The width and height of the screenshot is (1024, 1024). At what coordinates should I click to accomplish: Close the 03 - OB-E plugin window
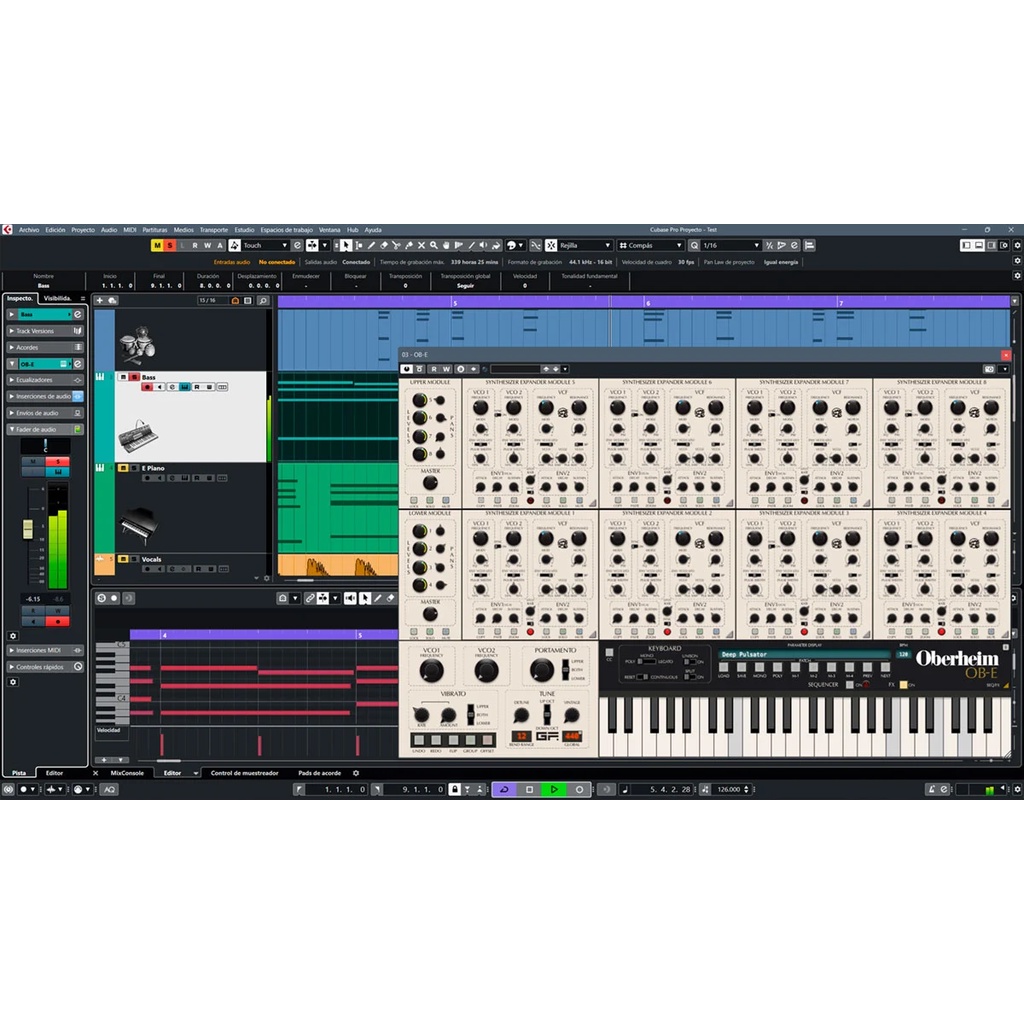click(1006, 355)
